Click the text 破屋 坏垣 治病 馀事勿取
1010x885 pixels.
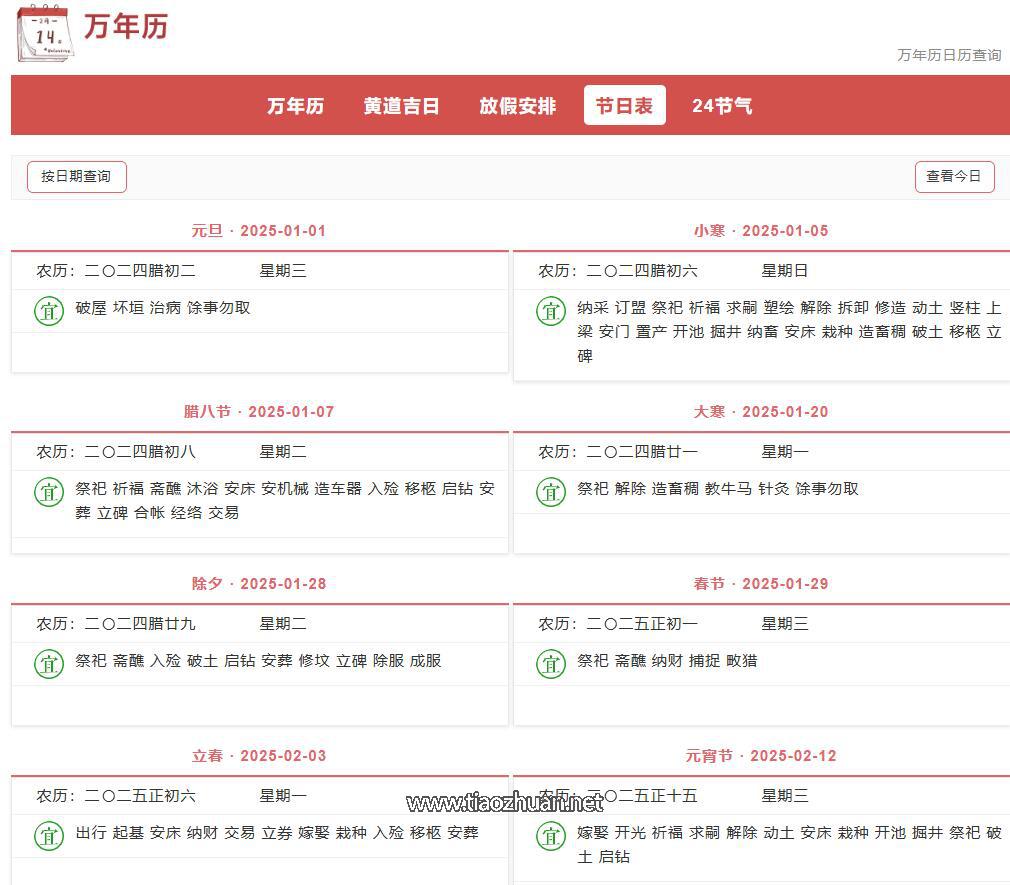pos(163,308)
